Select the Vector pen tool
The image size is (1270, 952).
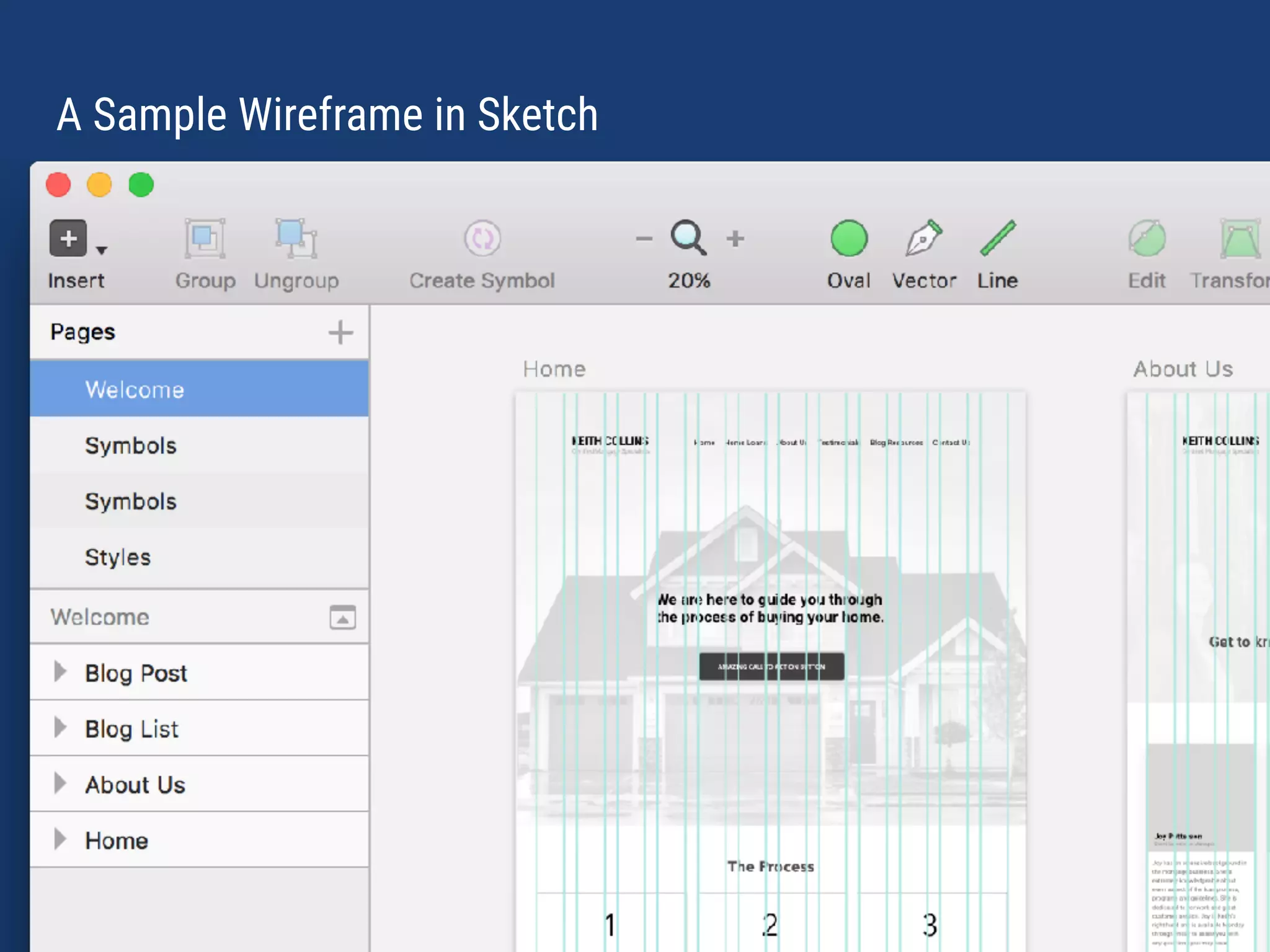tap(924, 237)
